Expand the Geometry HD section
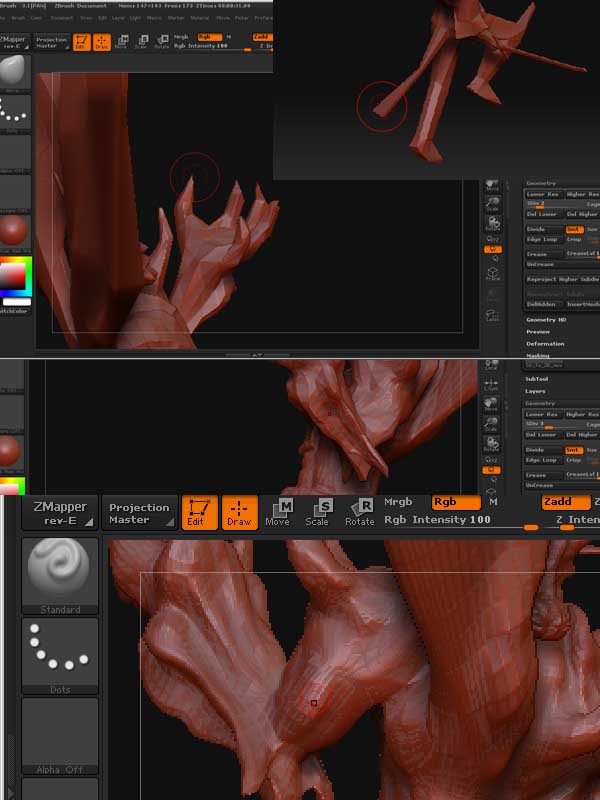 [x=546, y=320]
